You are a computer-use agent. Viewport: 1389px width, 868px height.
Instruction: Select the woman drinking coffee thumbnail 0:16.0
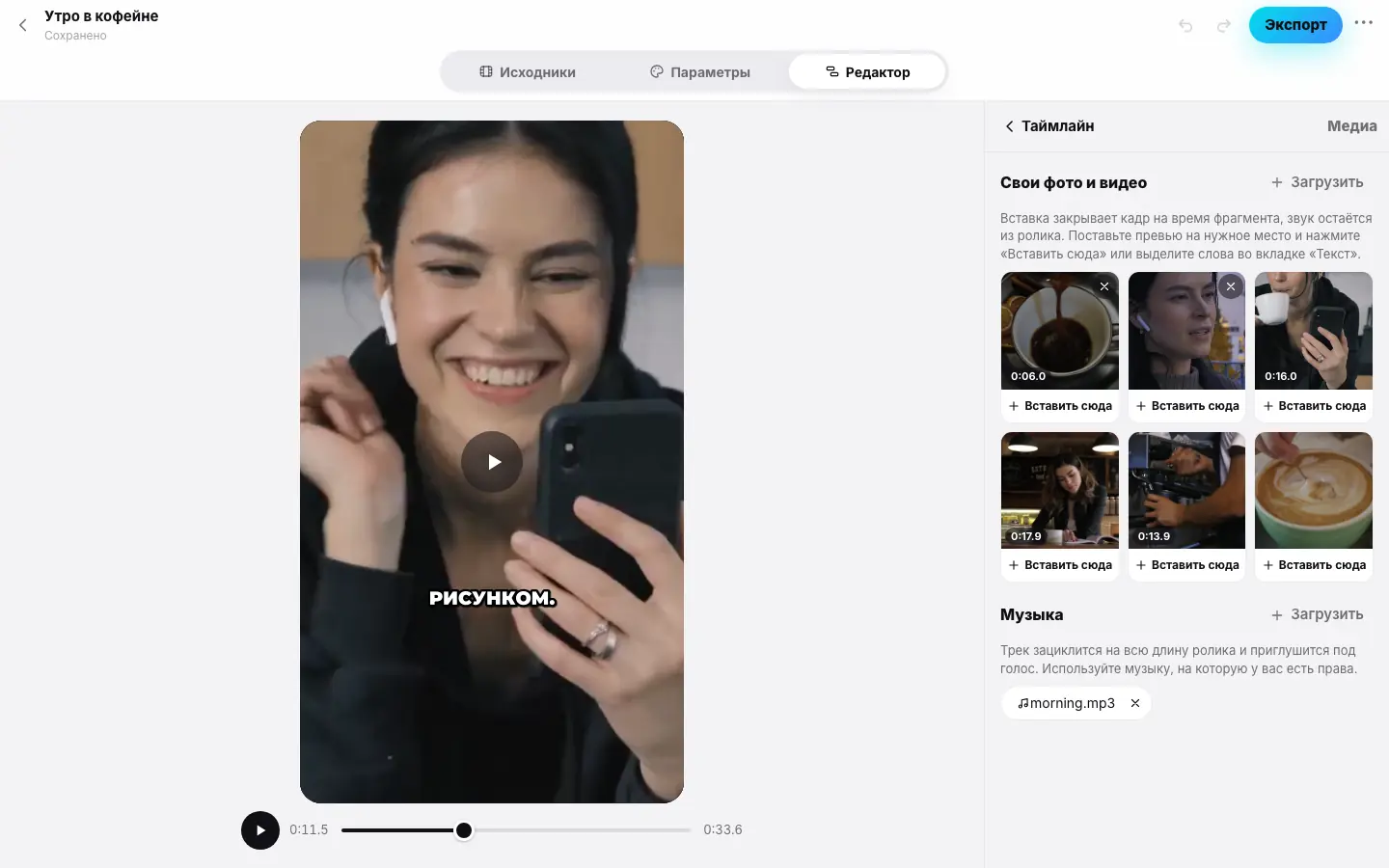click(1314, 331)
